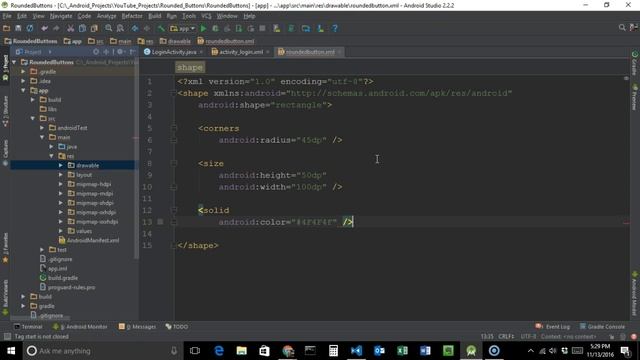Expand the androidTest folder node

point(42,128)
